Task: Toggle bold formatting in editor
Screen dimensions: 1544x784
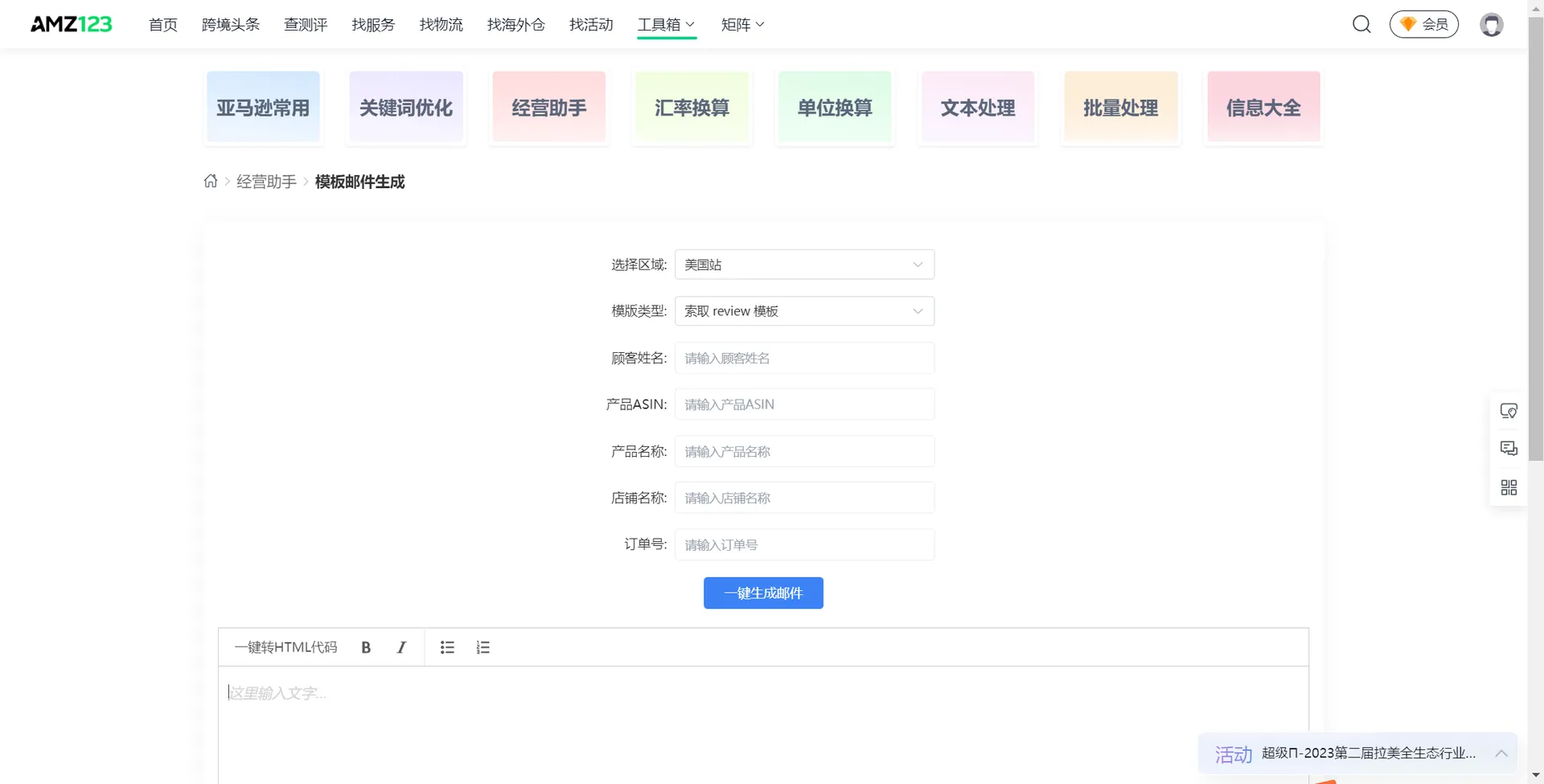Action: pos(366,647)
